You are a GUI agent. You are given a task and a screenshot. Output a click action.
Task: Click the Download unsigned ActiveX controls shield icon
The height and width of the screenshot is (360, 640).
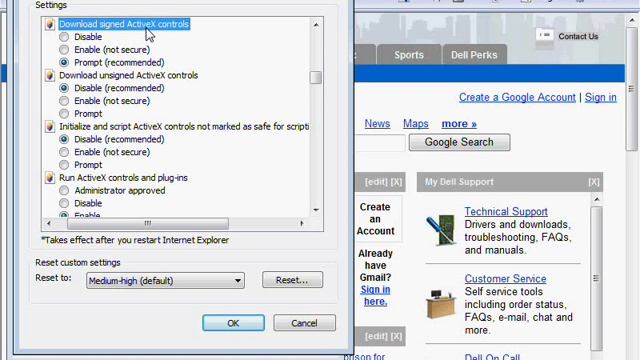point(50,76)
